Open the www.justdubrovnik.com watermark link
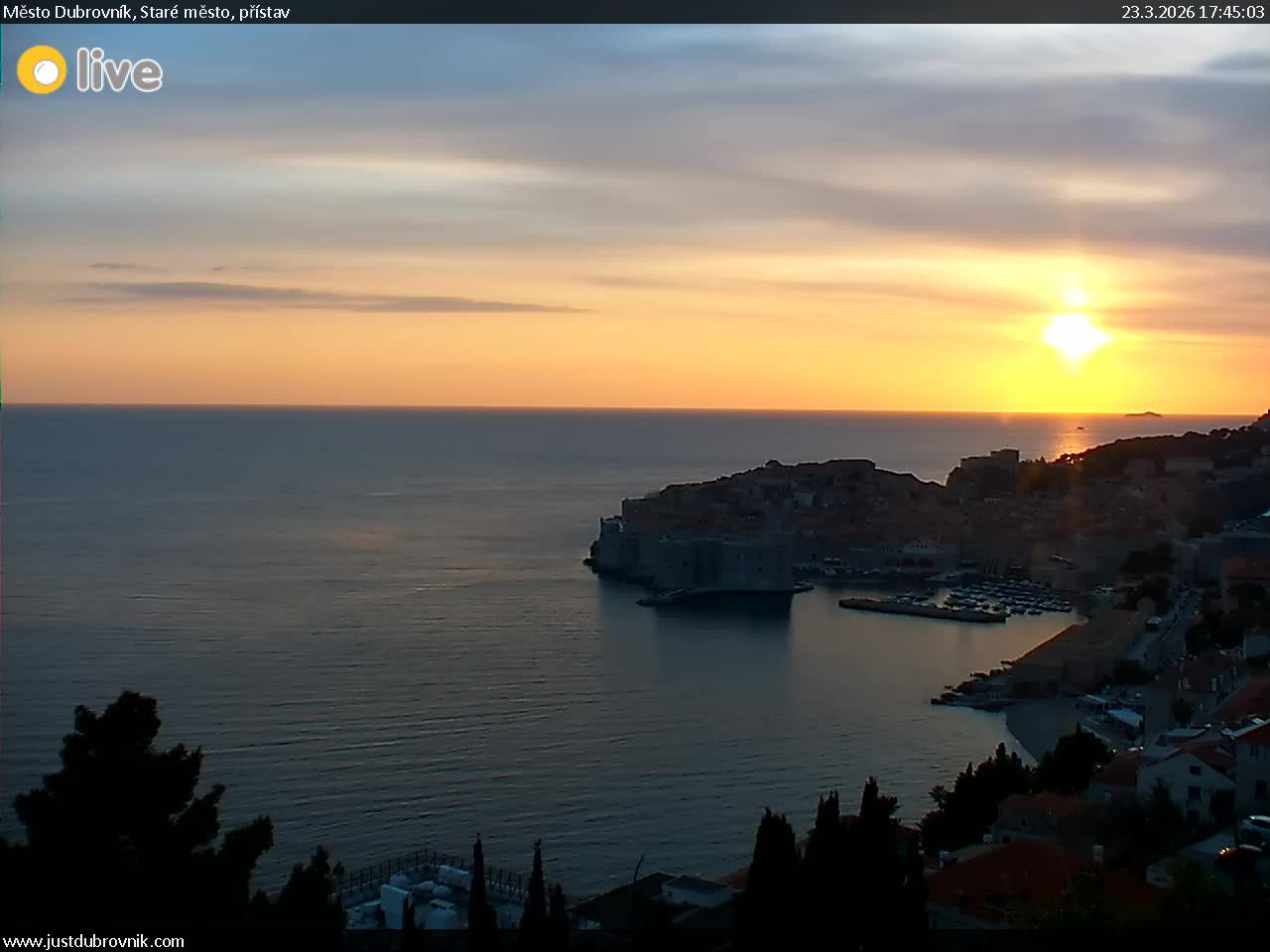This screenshot has height=952, width=1270. pos(93,941)
